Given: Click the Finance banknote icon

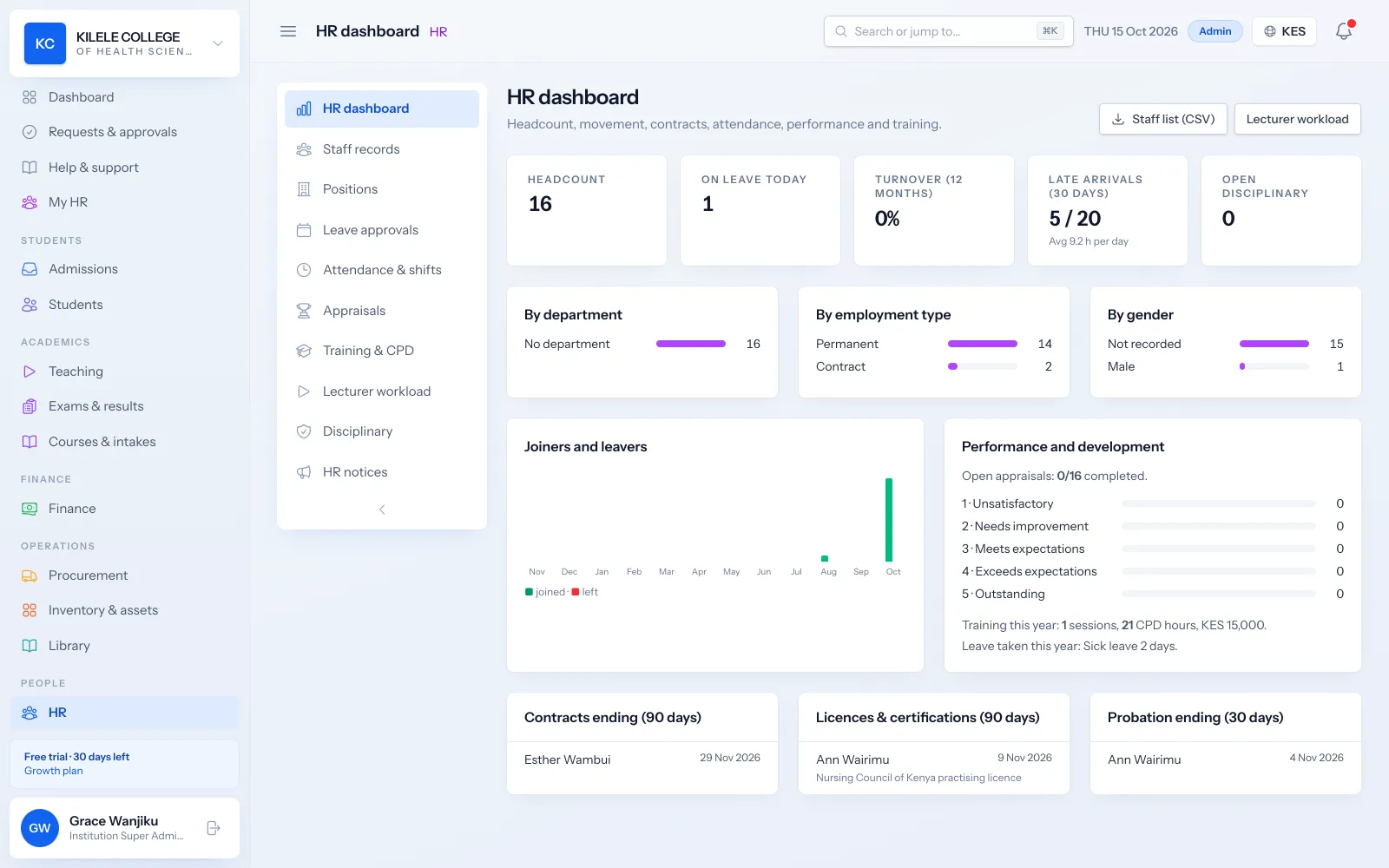Looking at the screenshot, I should [30, 509].
